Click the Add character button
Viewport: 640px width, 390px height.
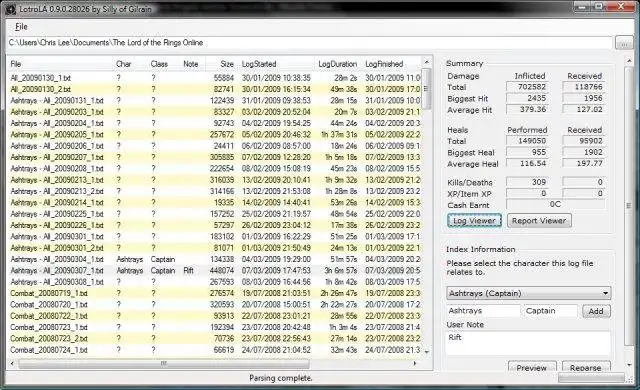coord(596,311)
